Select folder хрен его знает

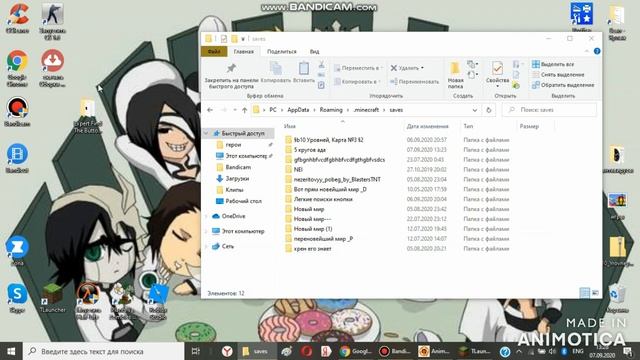[312, 249]
